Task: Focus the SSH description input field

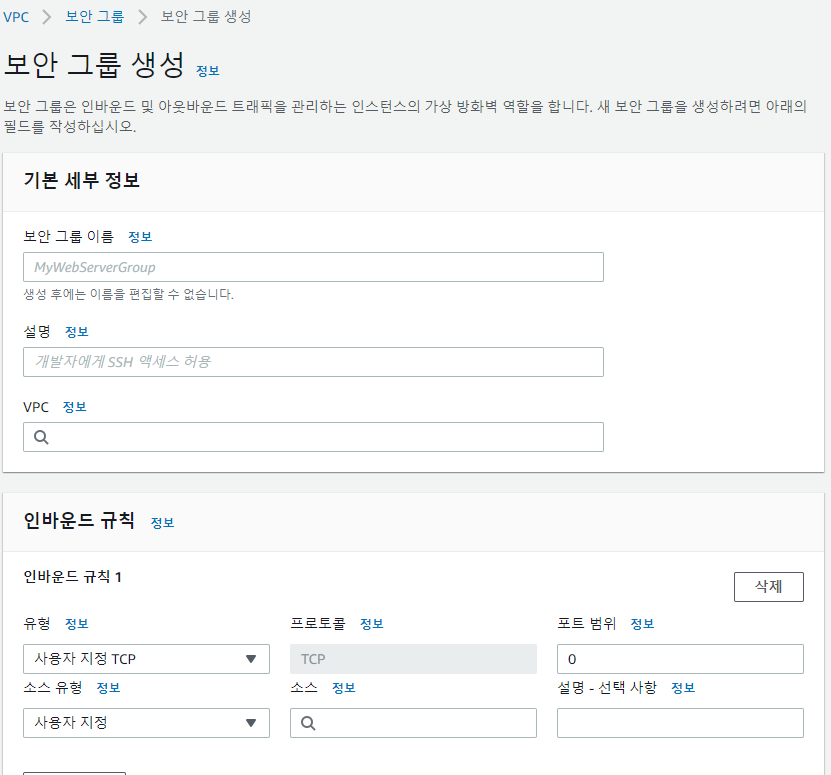Action: point(313,362)
